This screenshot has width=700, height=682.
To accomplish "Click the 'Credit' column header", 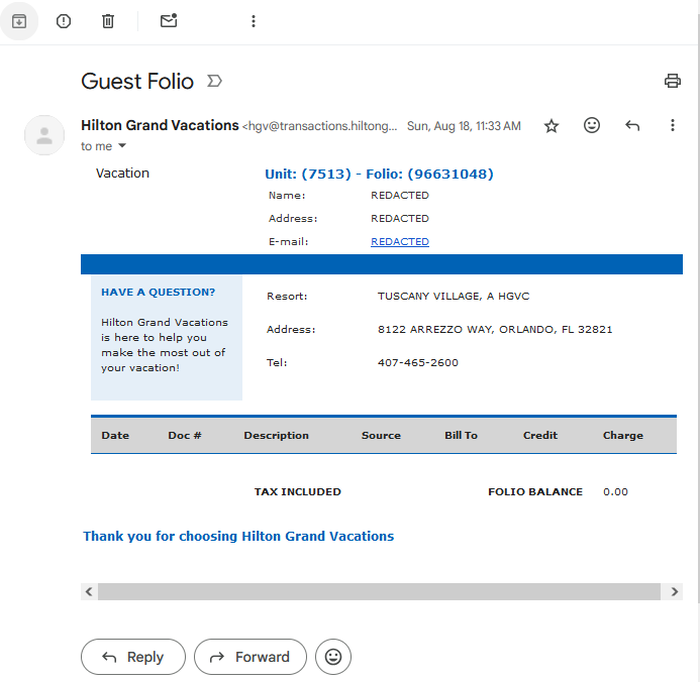I will click(540, 436).
